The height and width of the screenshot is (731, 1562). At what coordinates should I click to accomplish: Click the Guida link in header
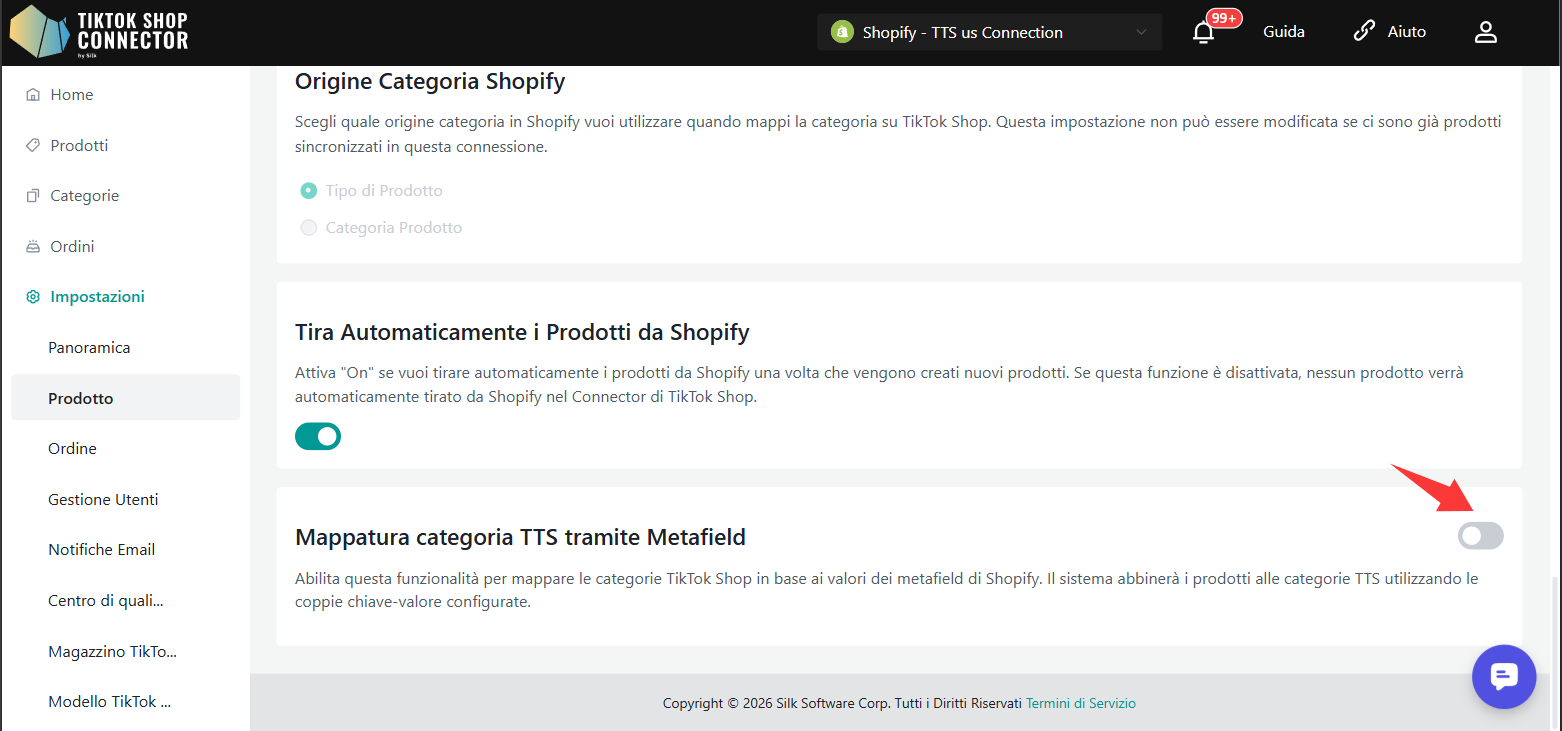tap(1283, 32)
